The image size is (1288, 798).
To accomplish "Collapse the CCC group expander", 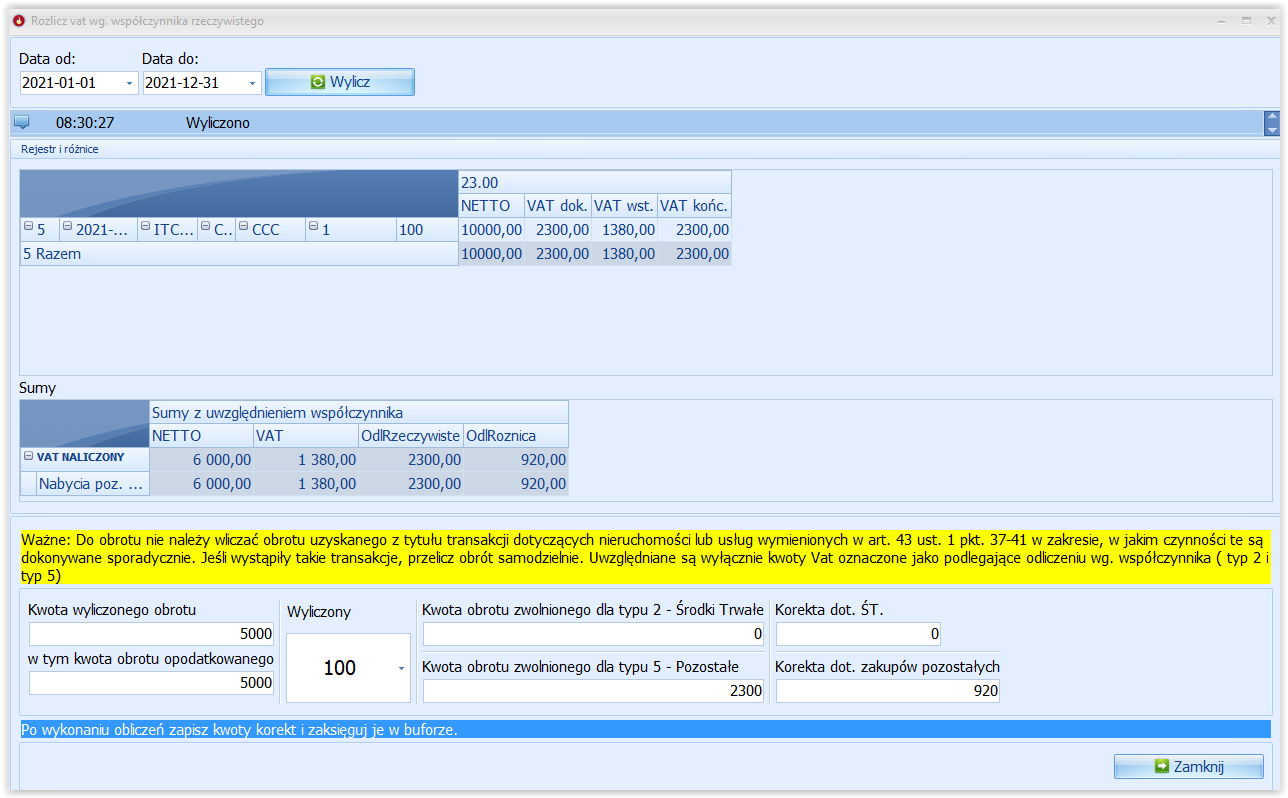I will pos(243,229).
